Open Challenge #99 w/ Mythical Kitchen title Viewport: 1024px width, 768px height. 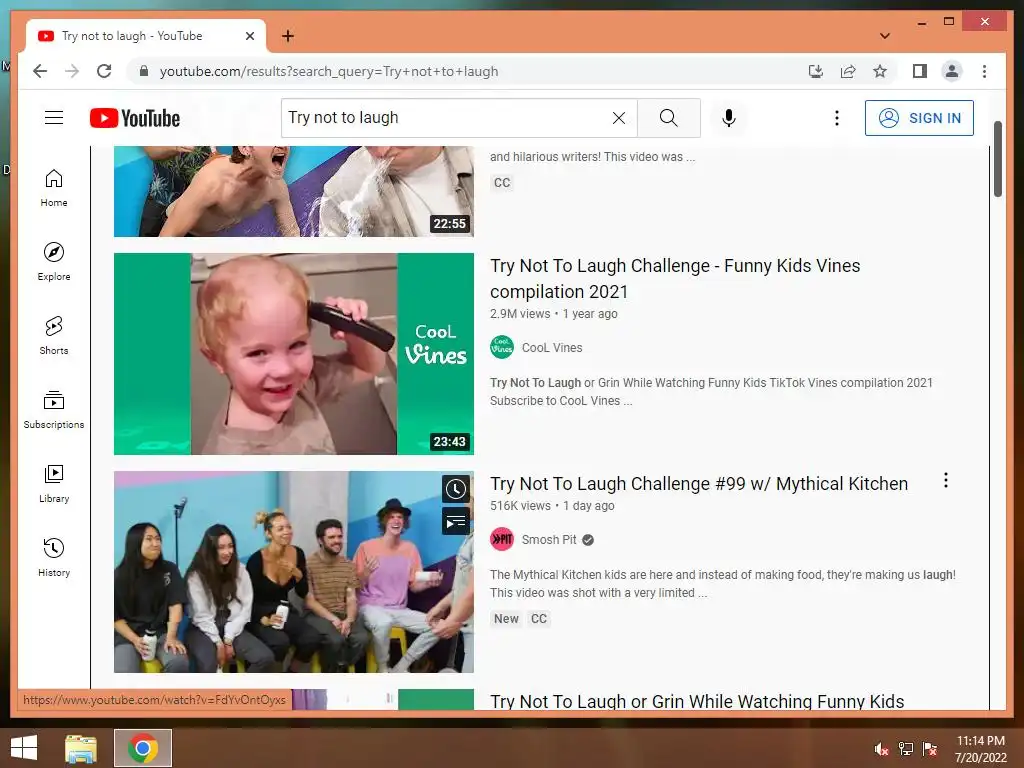[699, 483]
